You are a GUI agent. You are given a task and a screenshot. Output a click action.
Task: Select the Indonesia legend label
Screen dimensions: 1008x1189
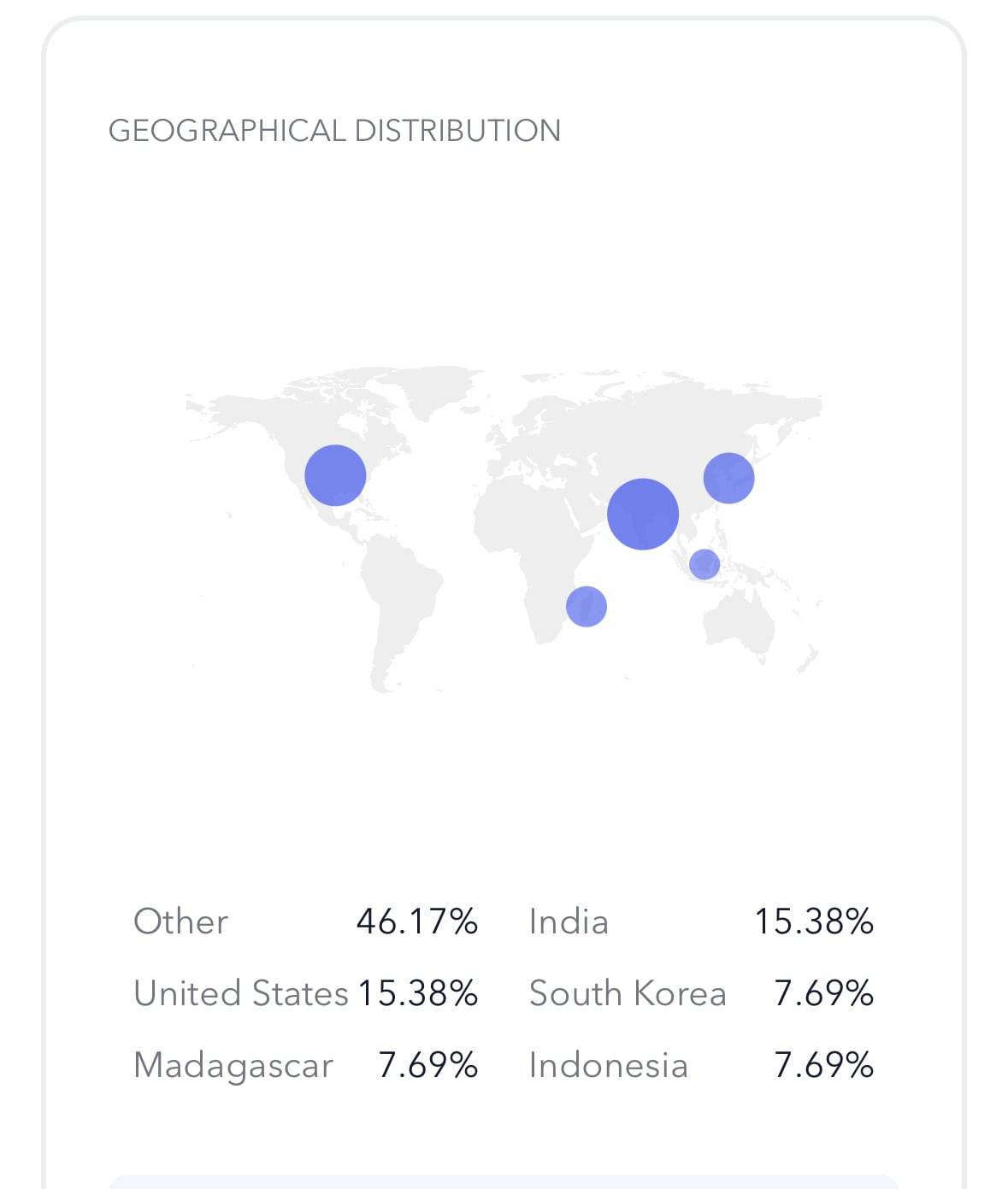click(609, 1065)
